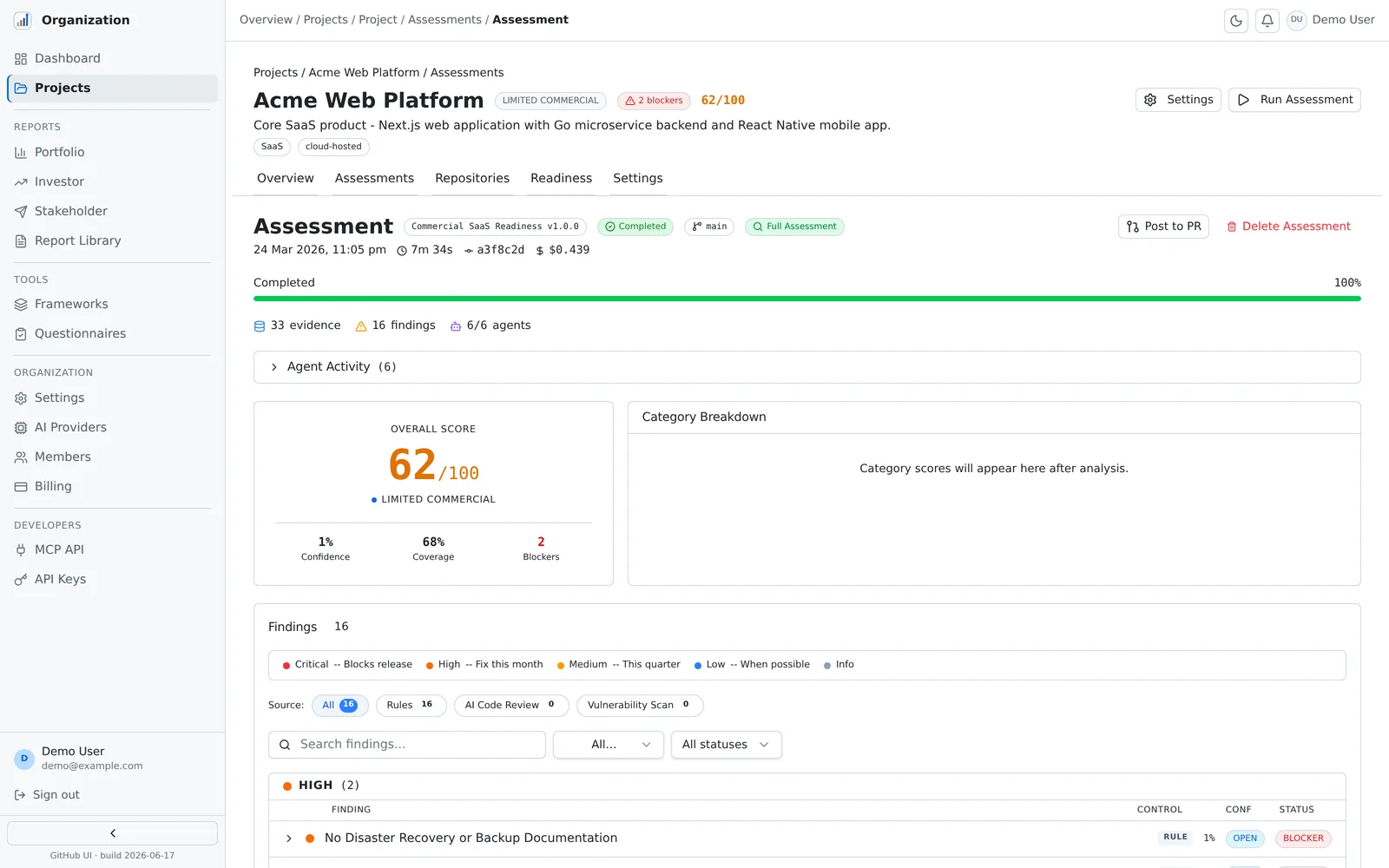Open the All... severity dropdown
Screen dimensions: 1389x868
click(x=609, y=745)
